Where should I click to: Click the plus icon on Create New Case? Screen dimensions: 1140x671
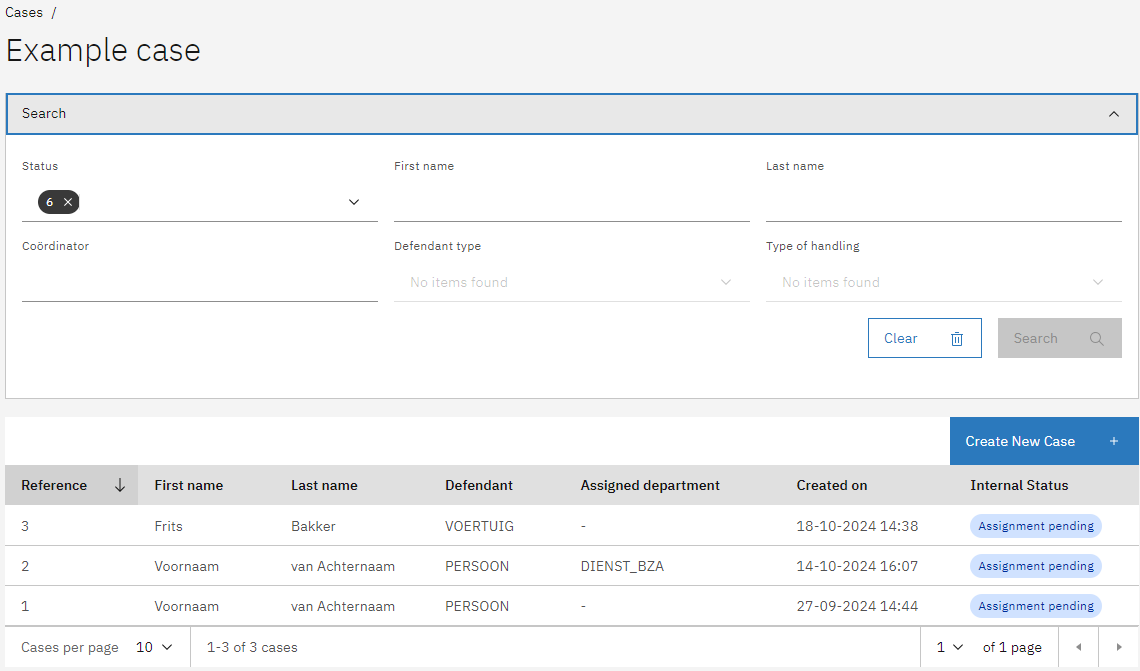[x=1114, y=442]
